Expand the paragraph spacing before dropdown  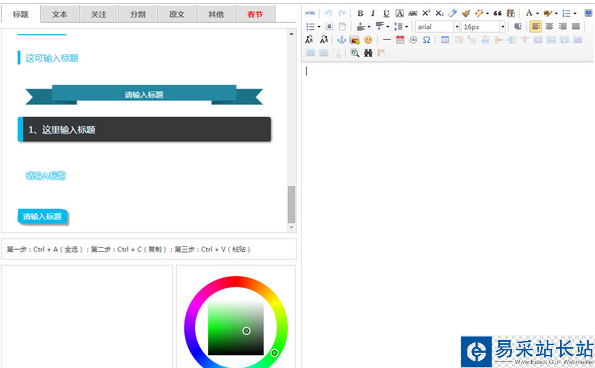point(369,27)
